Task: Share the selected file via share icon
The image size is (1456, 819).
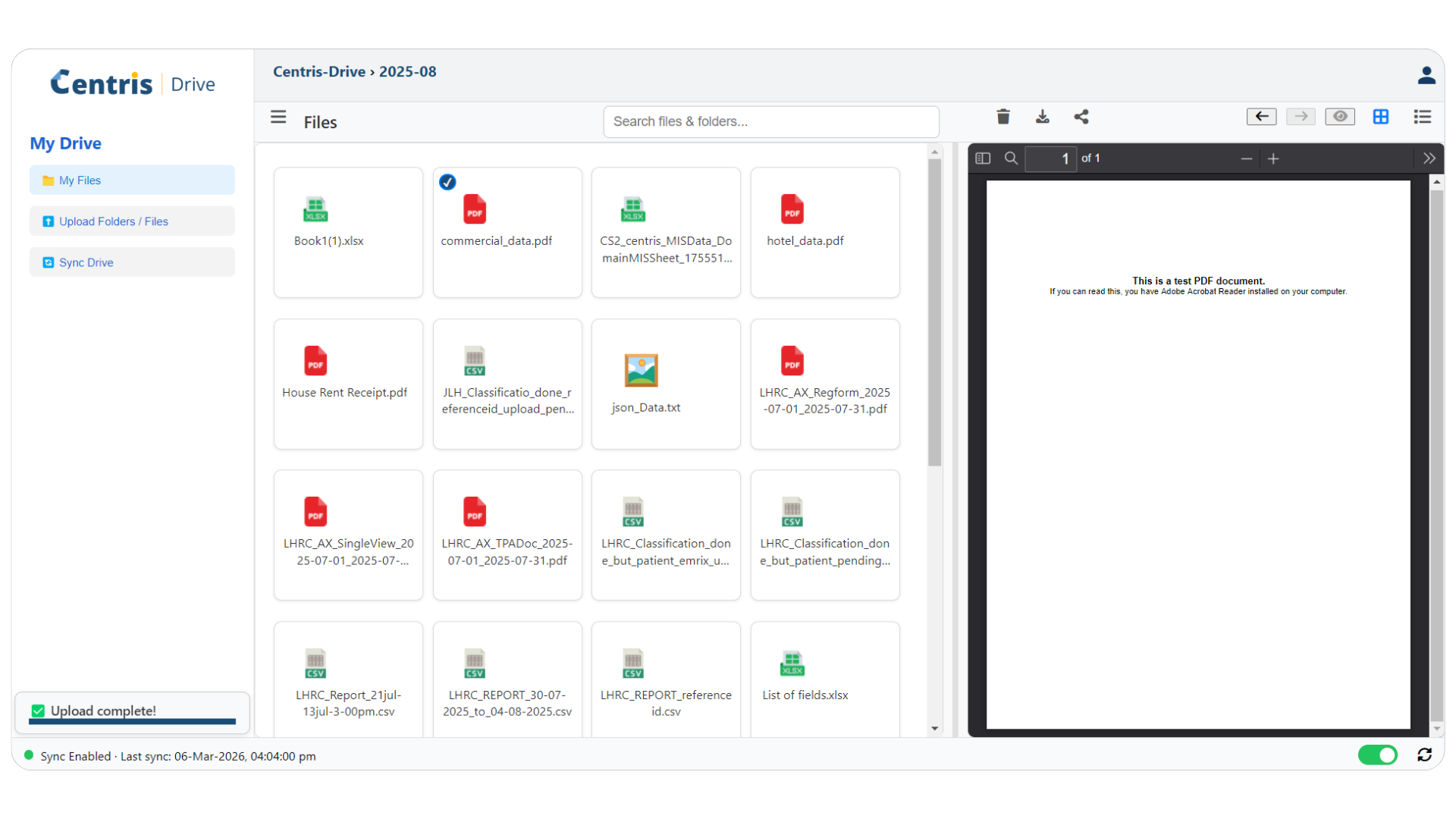Action: 1081,117
